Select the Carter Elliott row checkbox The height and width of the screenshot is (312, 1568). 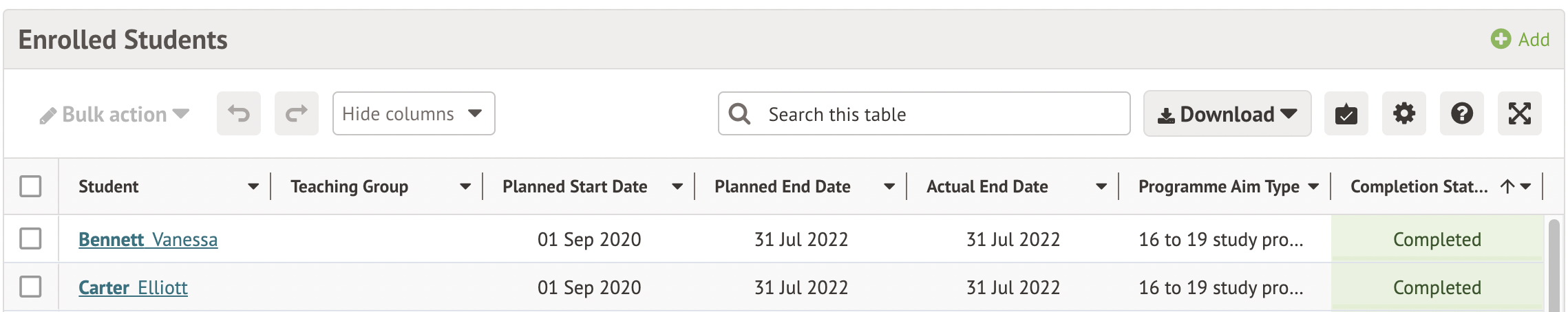point(30,287)
